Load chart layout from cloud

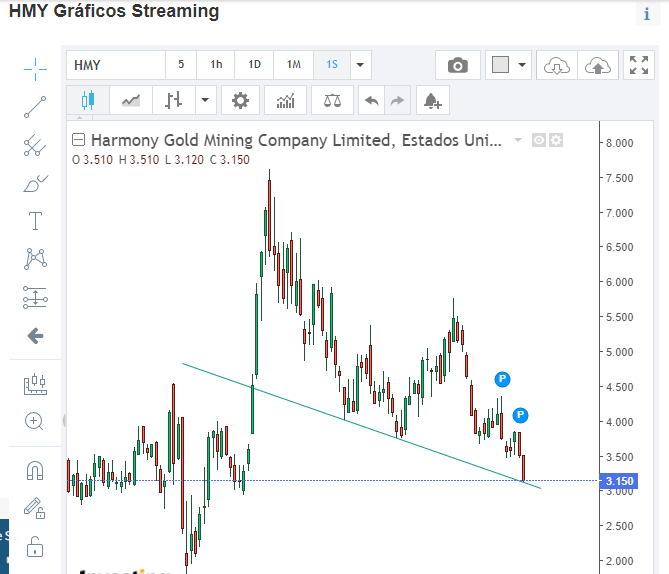557,65
